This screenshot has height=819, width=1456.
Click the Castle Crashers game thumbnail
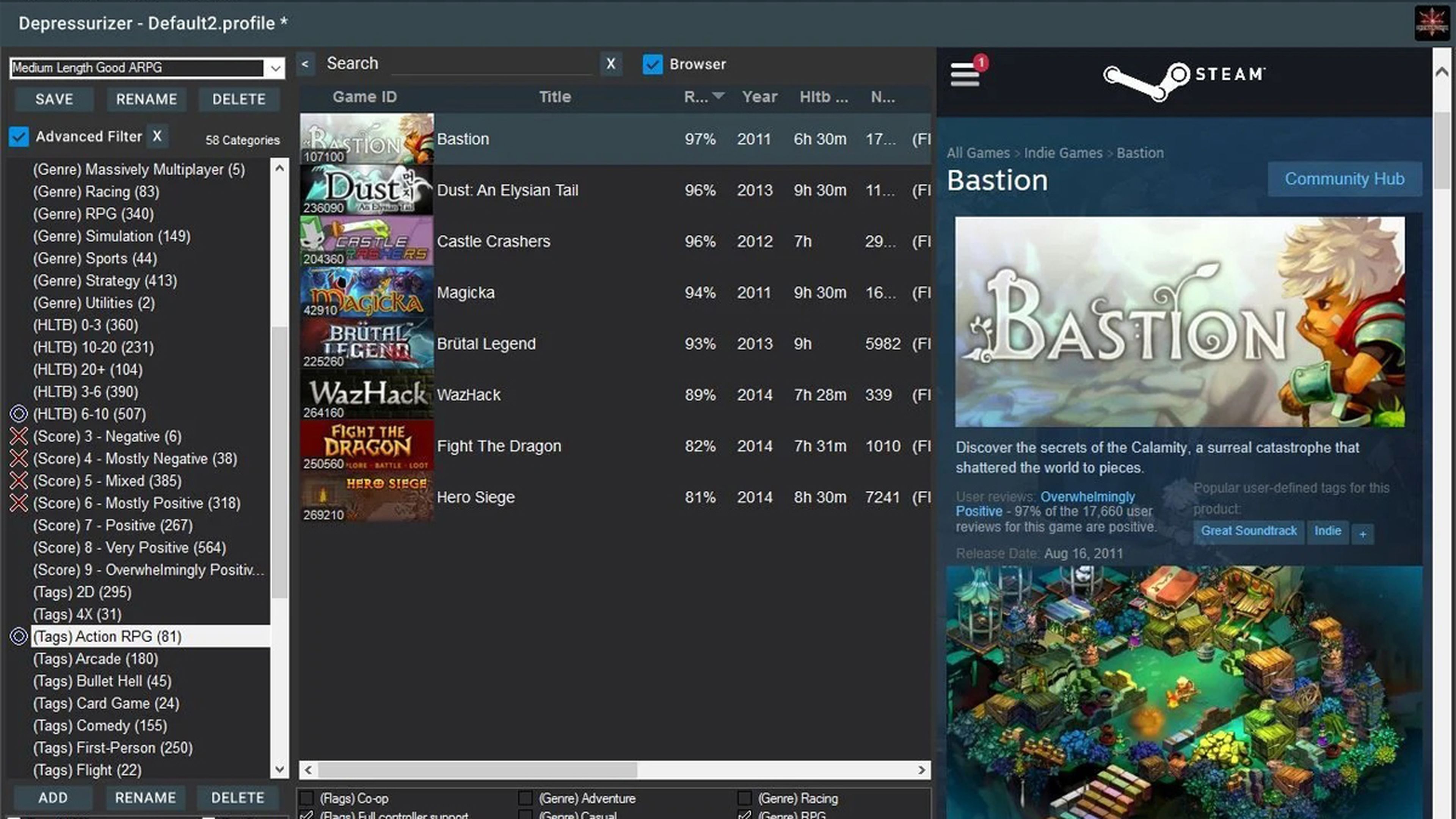(x=366, y=241)
